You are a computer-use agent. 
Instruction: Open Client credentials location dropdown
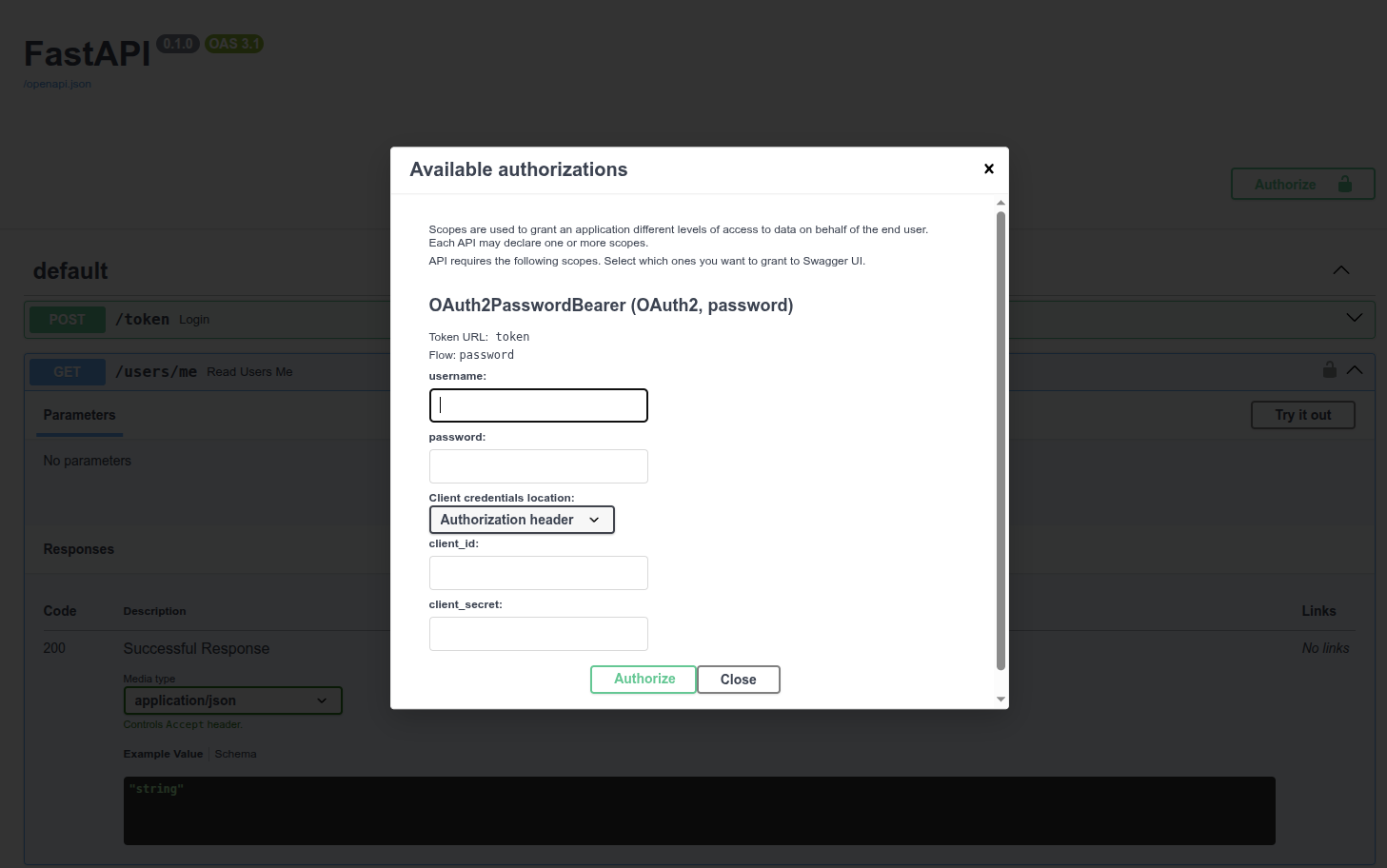coord(522,520)
